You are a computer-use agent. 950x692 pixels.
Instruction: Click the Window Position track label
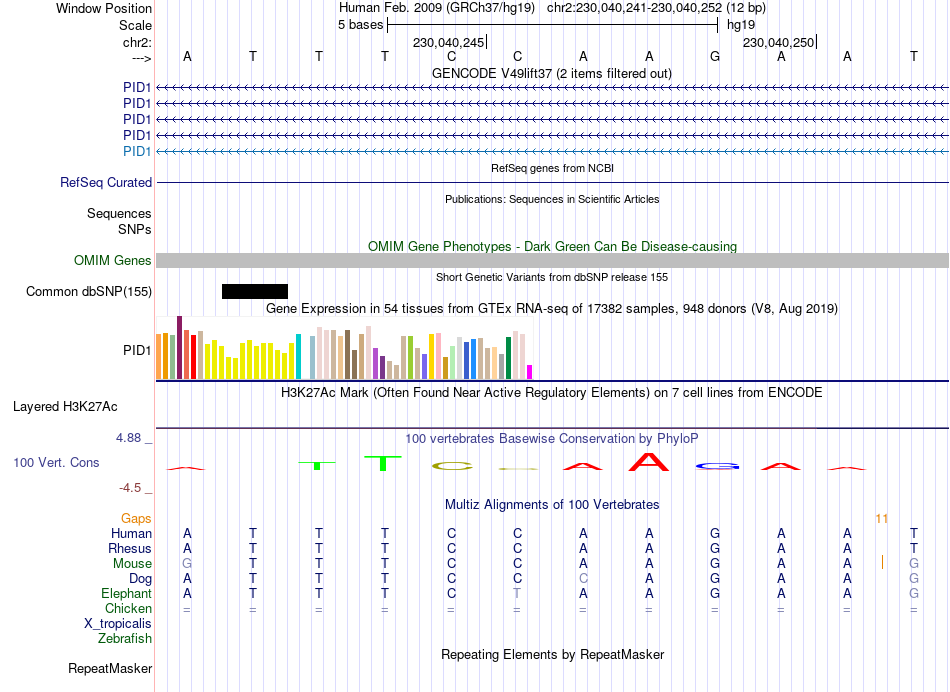tap(104, 8)
